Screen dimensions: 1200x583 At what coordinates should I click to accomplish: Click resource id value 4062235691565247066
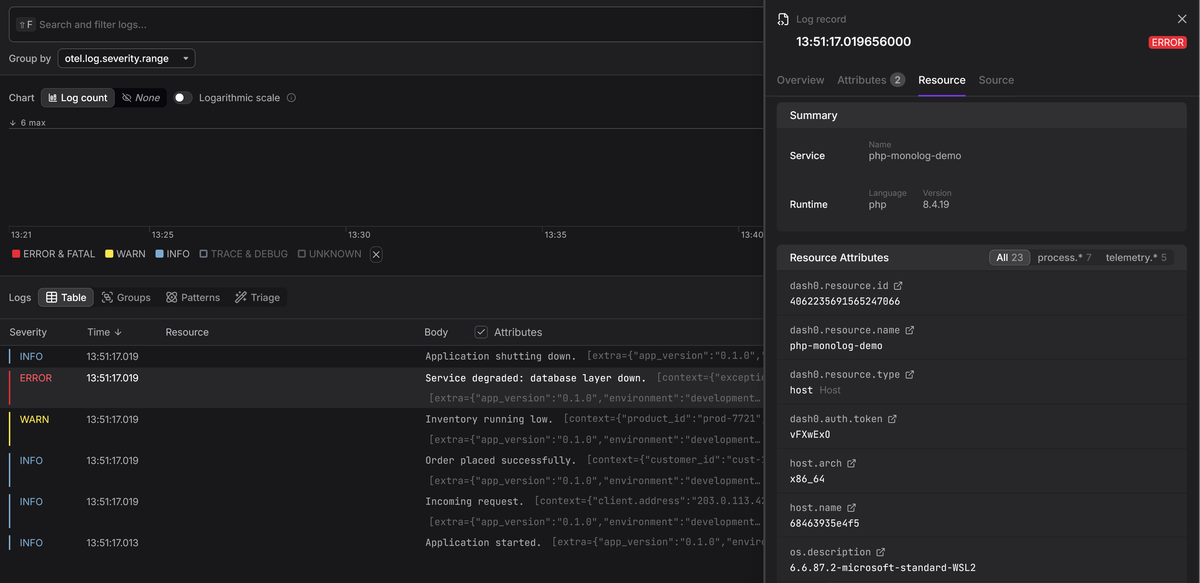pyautogui.click(x=845, y=301)
